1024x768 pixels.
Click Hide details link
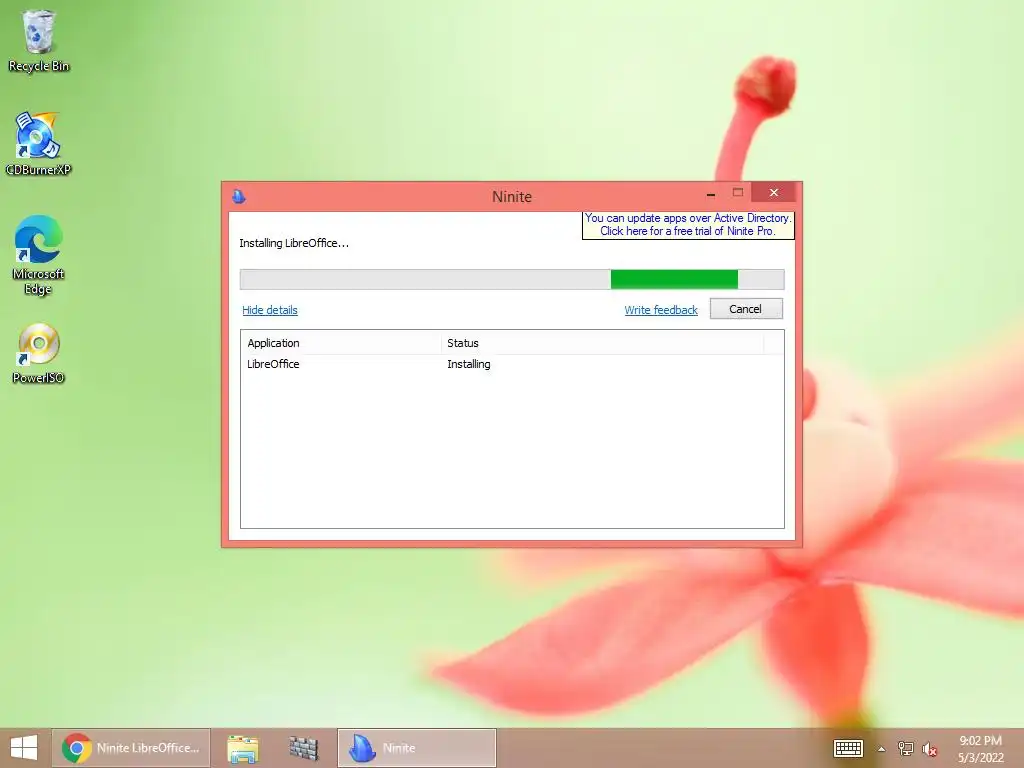[270, 310]
